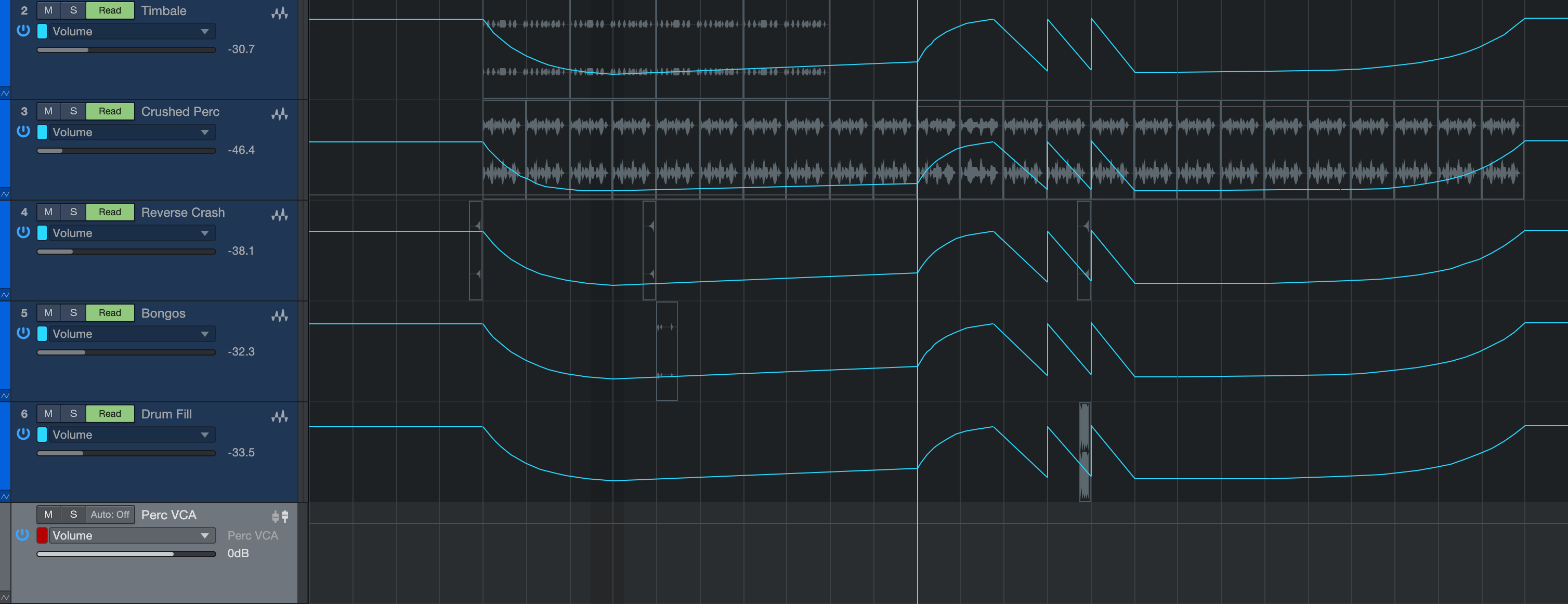
Task: Open the Timbale Volume parameter dropdown
Action: pos(132,31)
